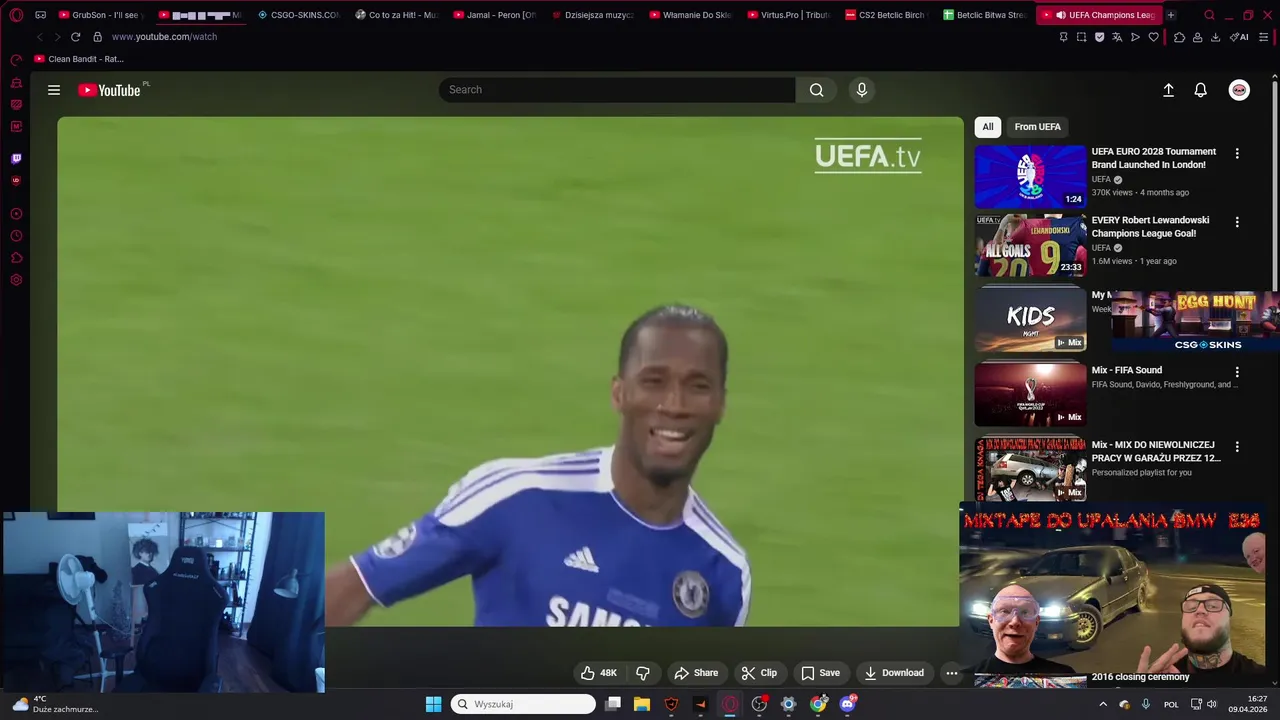Click the translate page icon
Image resolution: width=1280 pixels, height=720 pixels.
1117,37
